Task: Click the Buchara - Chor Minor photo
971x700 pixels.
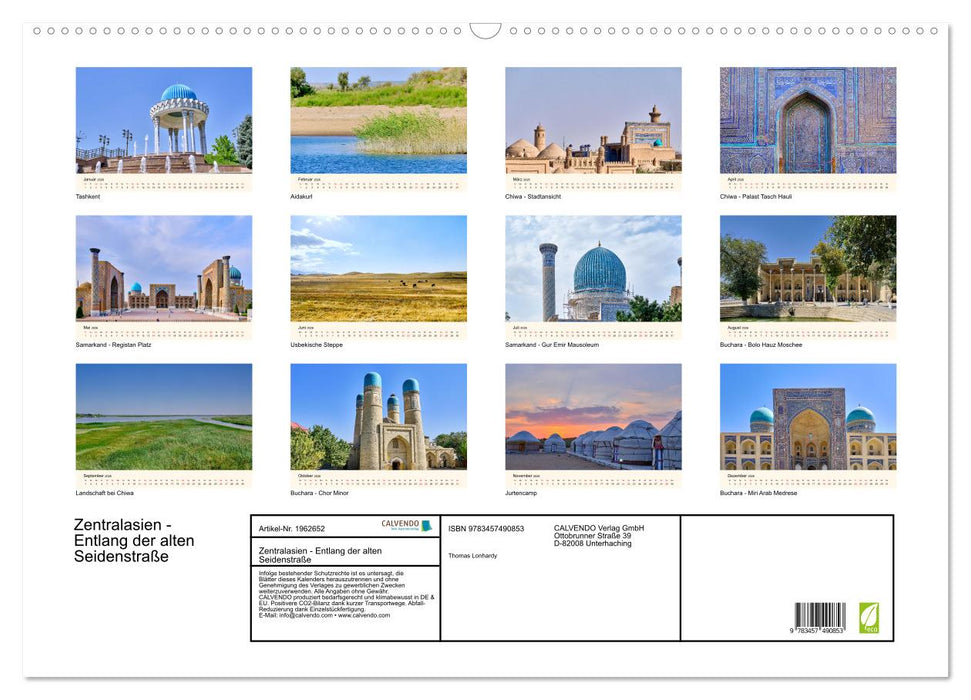Action: tap(378, 416)
